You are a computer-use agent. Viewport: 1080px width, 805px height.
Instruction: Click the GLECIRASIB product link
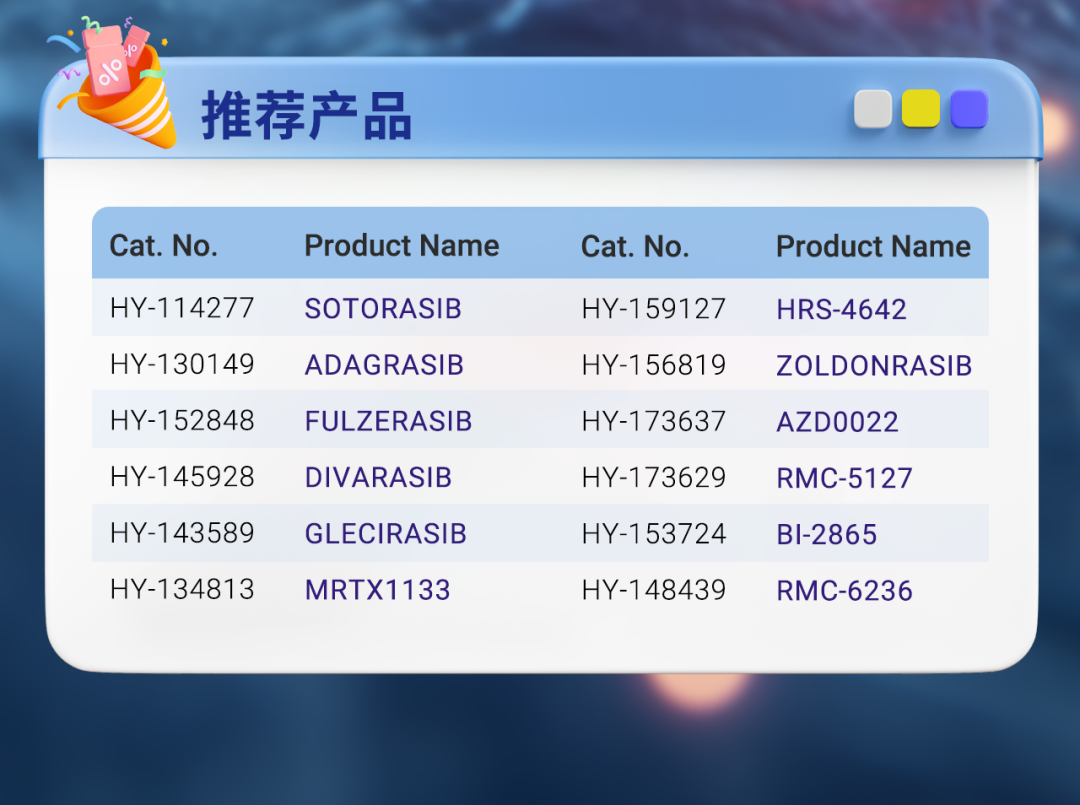[385, 534]
